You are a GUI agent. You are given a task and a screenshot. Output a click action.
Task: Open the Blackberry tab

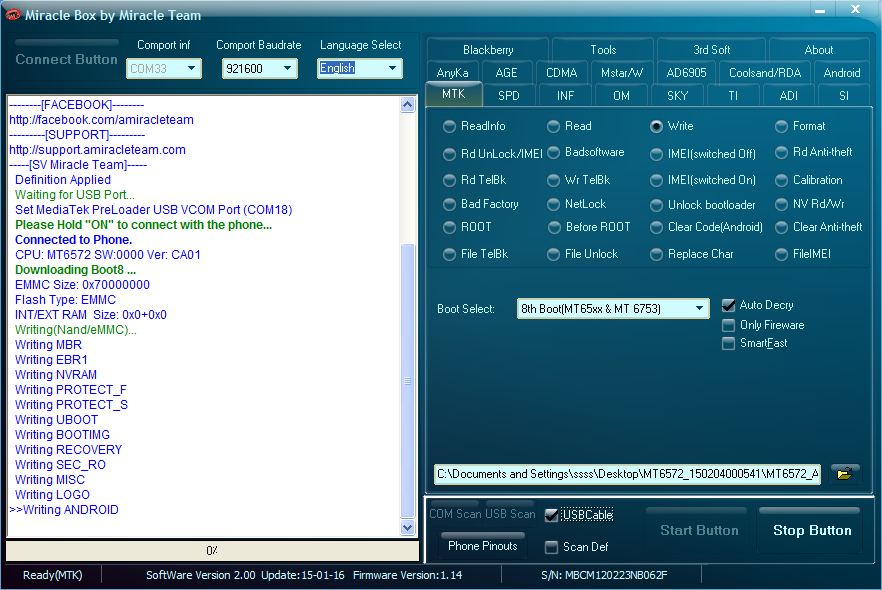pos(488,49)
